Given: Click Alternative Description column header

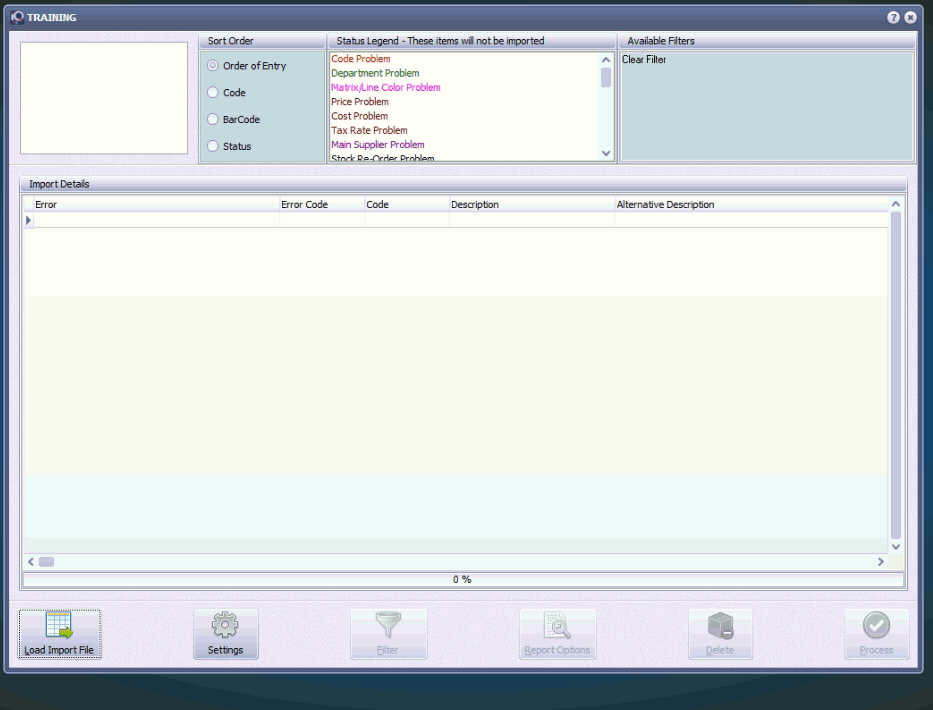Looking at the screenshot, I should (x=752, y=204).
